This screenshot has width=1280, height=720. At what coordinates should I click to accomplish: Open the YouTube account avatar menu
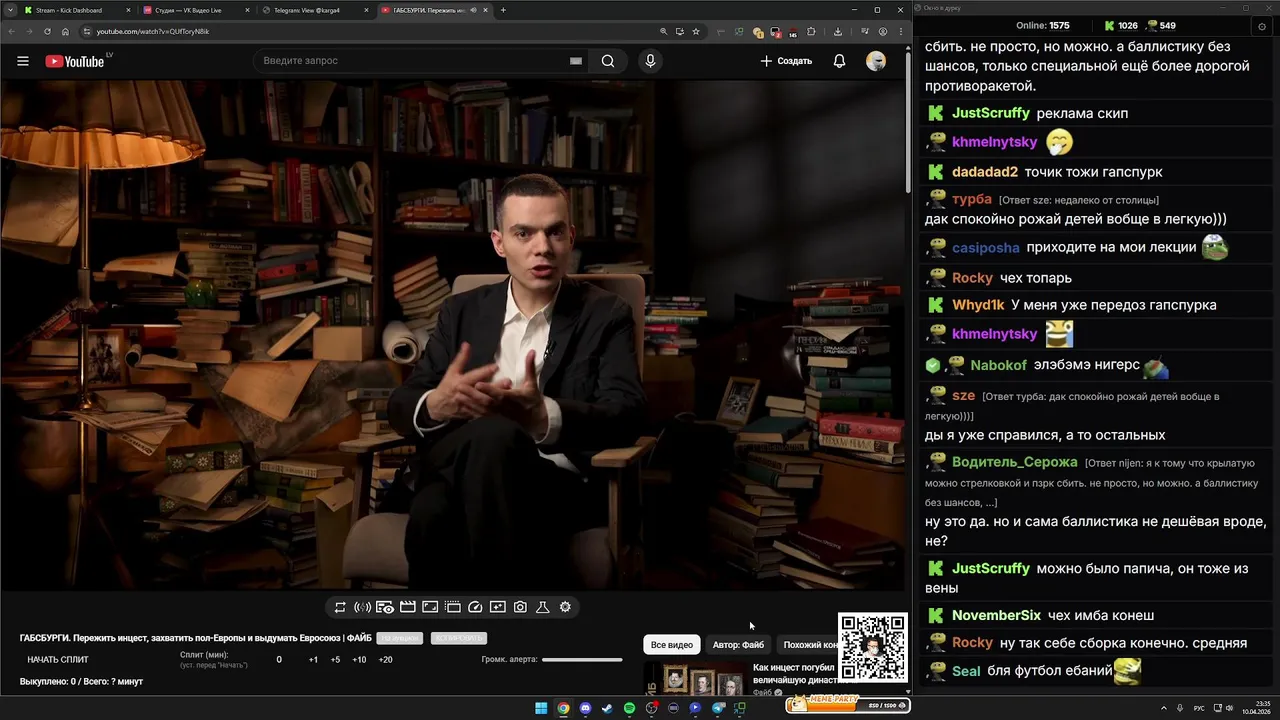point(876,61)
